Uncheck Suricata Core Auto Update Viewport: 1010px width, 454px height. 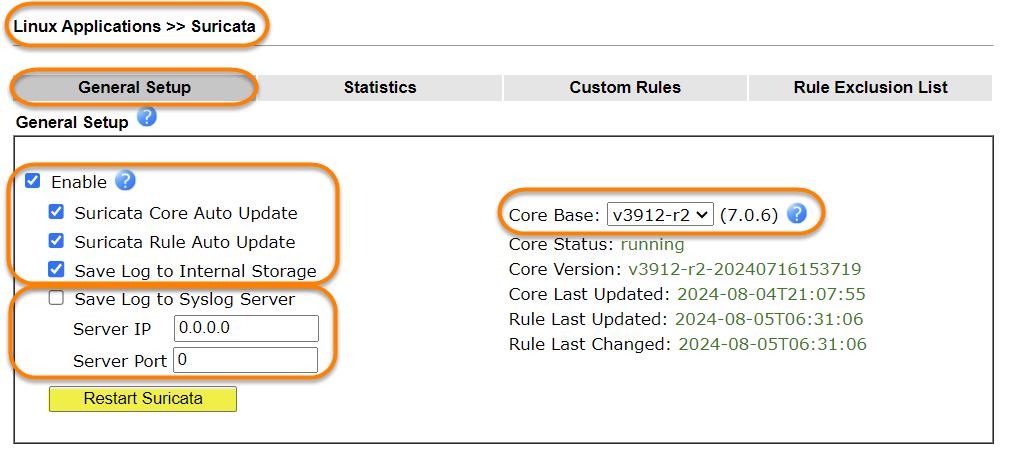tap(57, 211)
